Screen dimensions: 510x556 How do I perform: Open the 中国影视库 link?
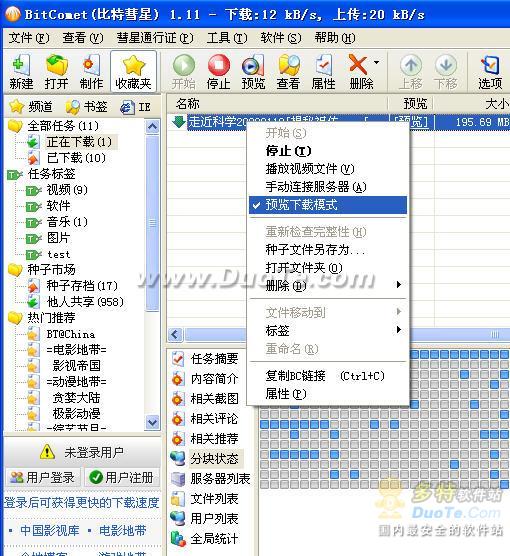point(49,530)
